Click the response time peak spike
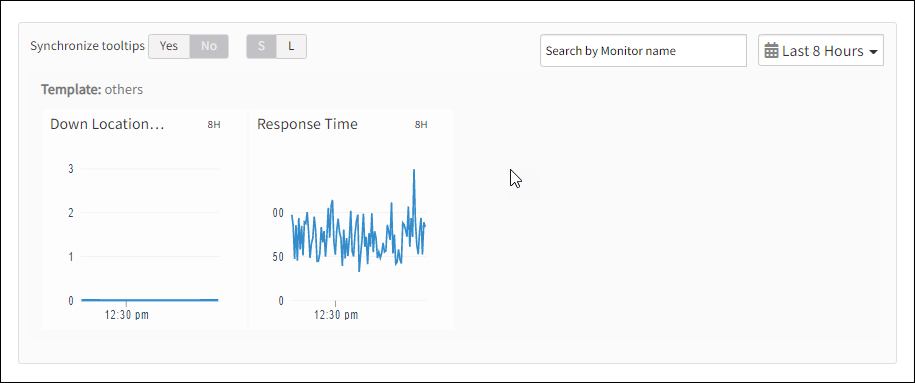Viewport: 915px width, 383px height. tap(414, 170)
